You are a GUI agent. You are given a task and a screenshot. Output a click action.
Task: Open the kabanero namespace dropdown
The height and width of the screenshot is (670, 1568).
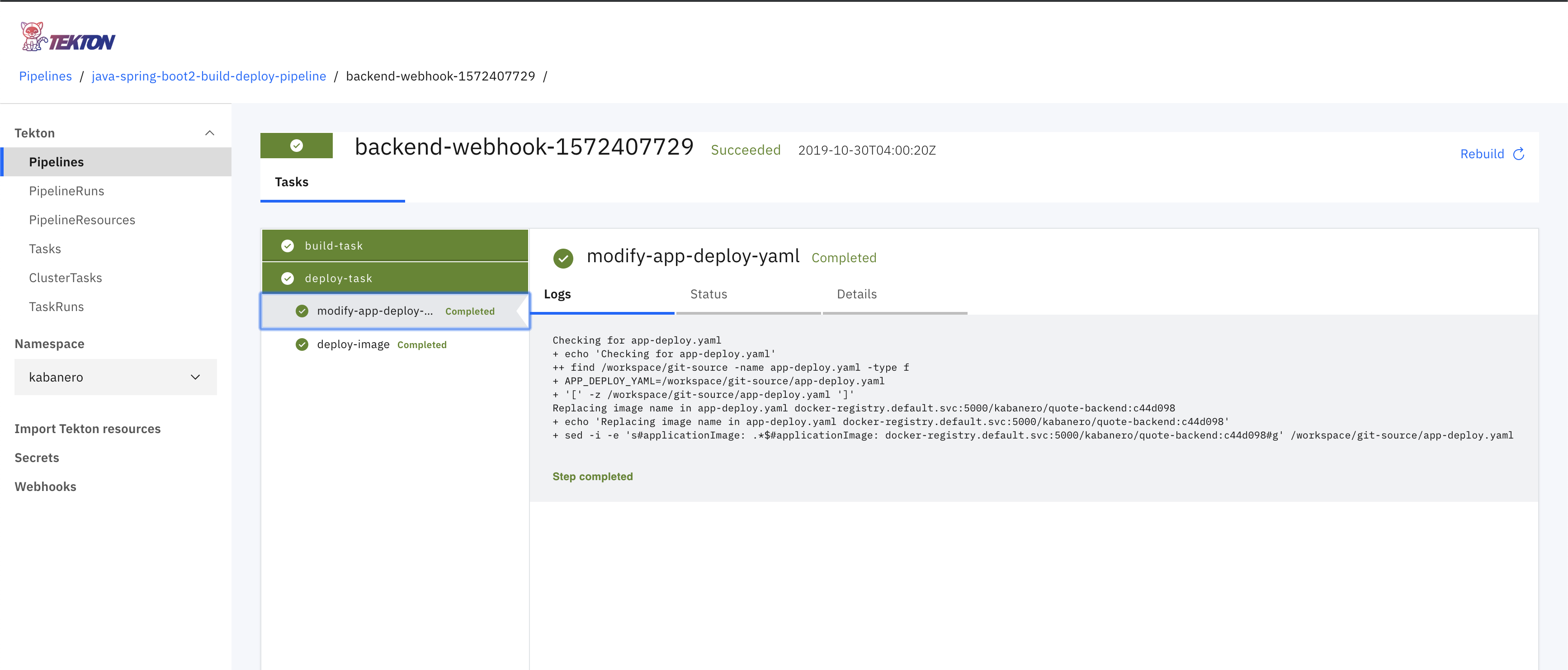click(116, 377)
